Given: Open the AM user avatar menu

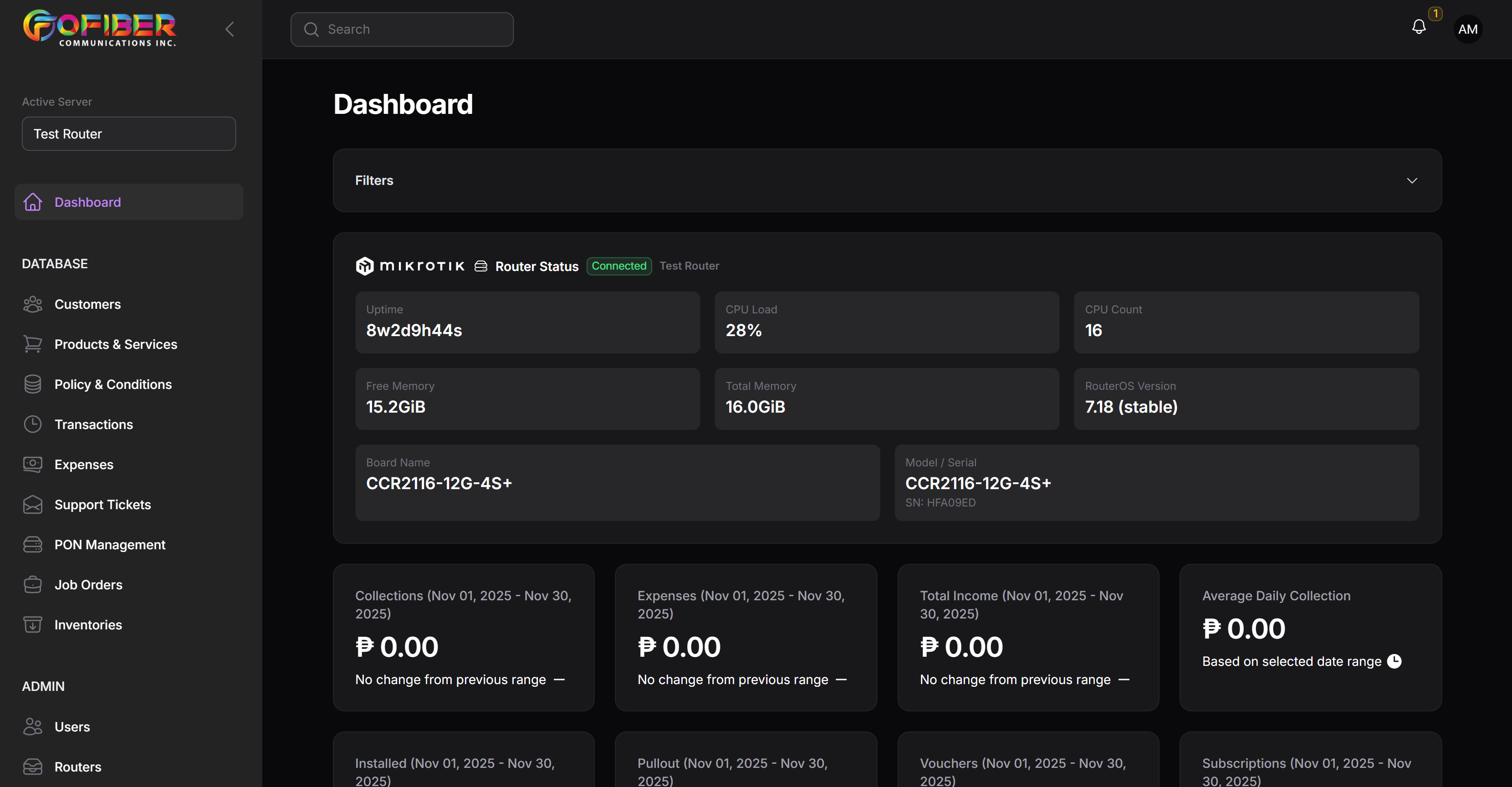Looking at the screenshot, I should (1467, 29).
